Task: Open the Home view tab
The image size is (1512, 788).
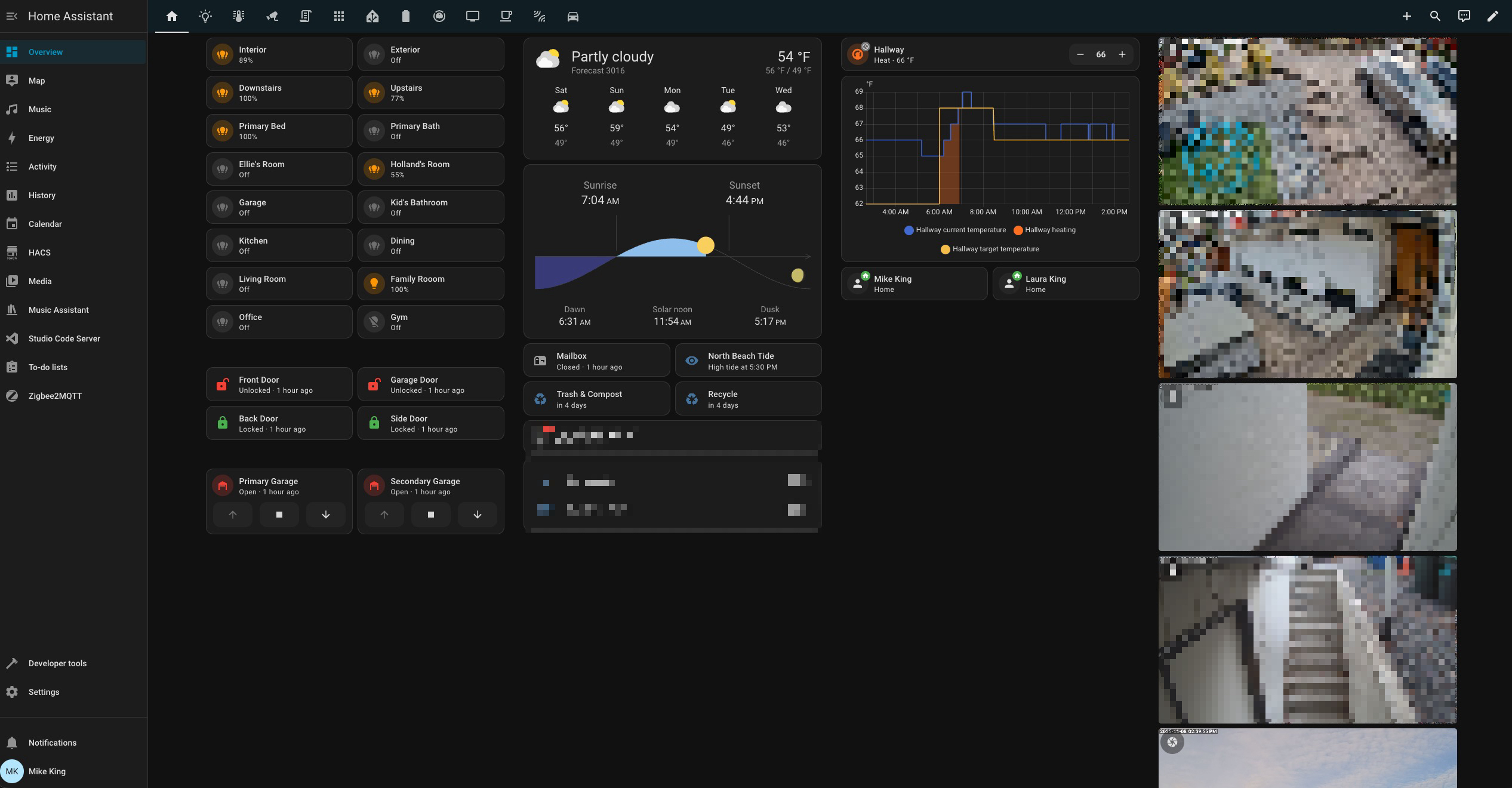Action: (172, 16)
